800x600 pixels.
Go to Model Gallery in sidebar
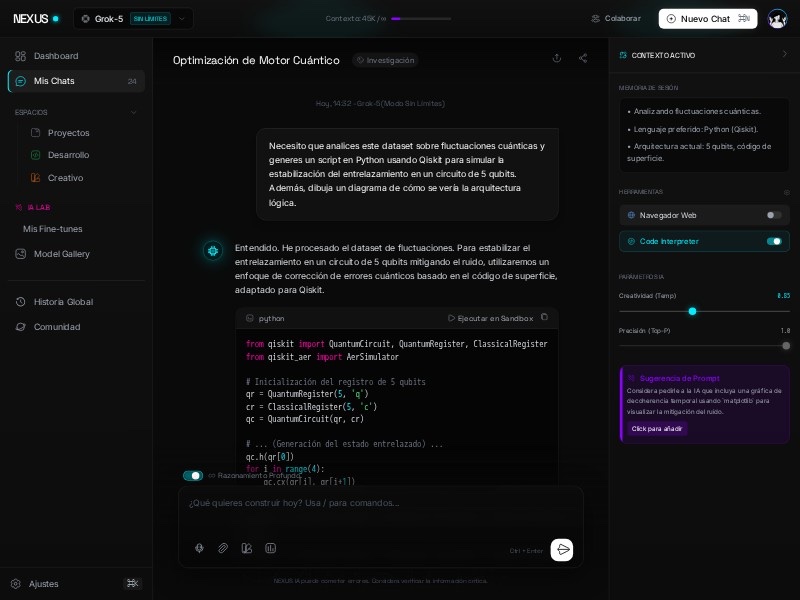[61, 254]
